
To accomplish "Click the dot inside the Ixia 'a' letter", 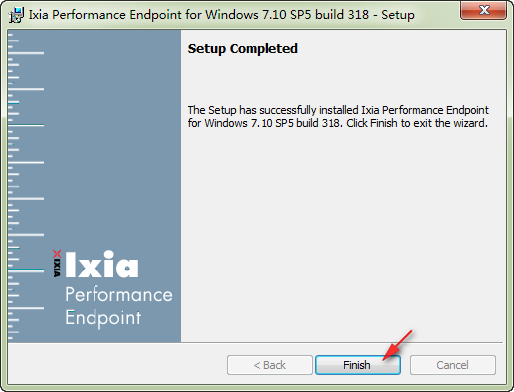I will (127, 268).
